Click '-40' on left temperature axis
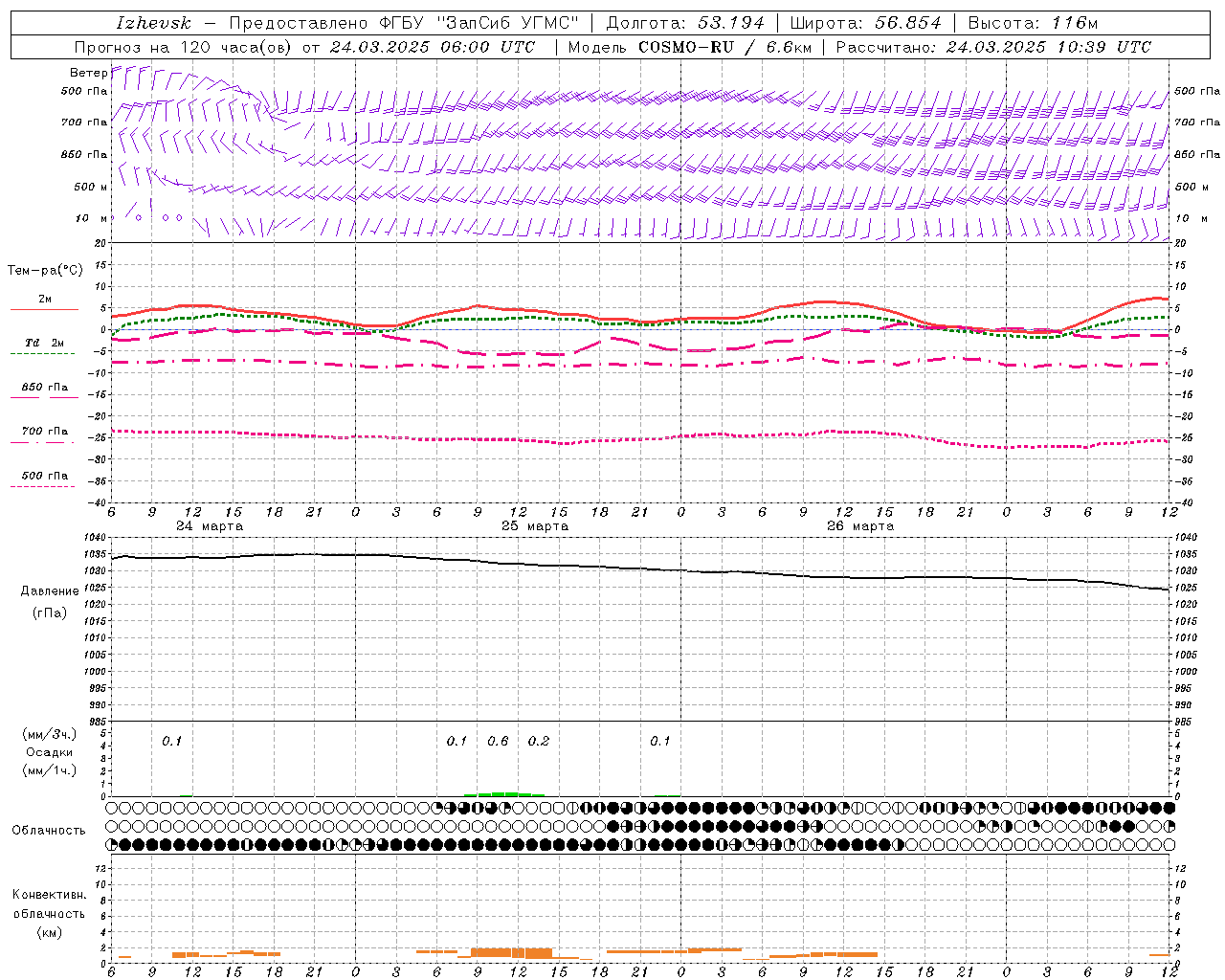The image size is (1225, 980). 99,502
